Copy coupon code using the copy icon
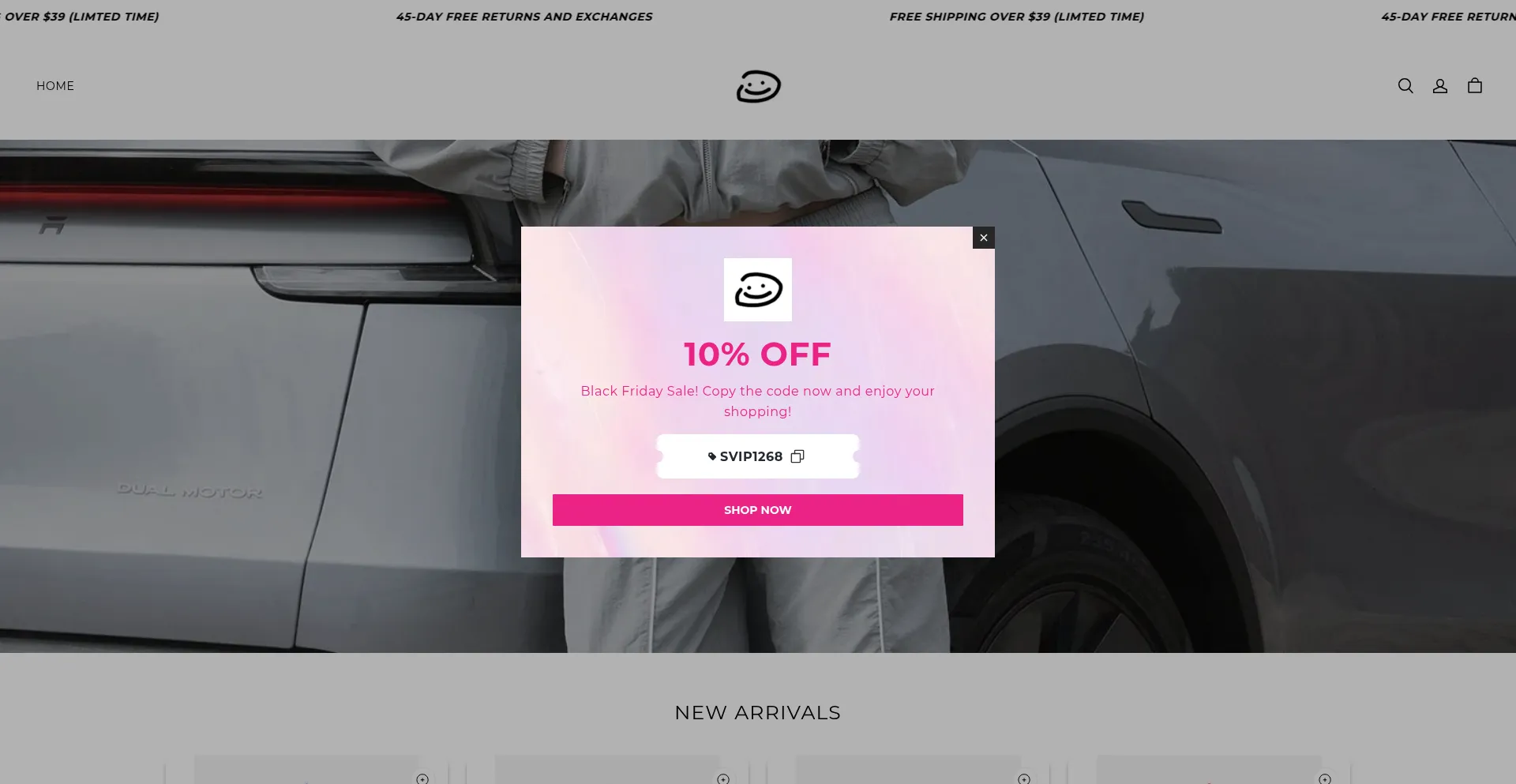 [797, 456]
